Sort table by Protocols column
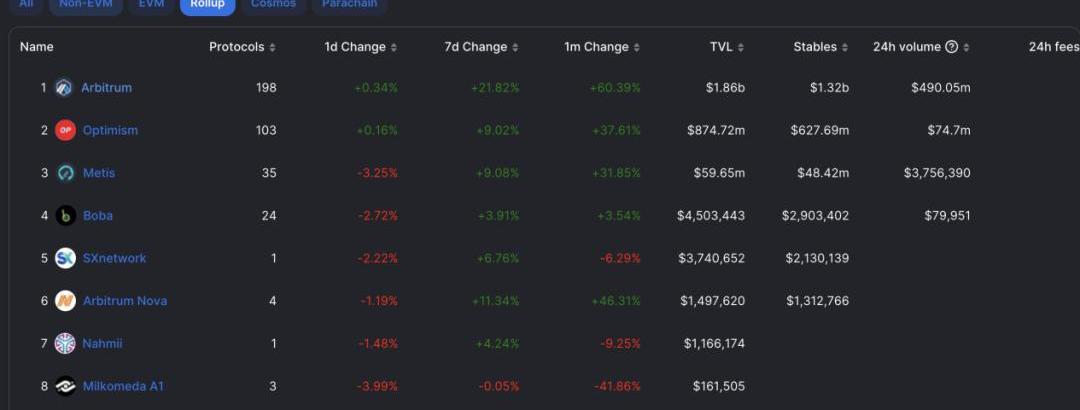 242,47
